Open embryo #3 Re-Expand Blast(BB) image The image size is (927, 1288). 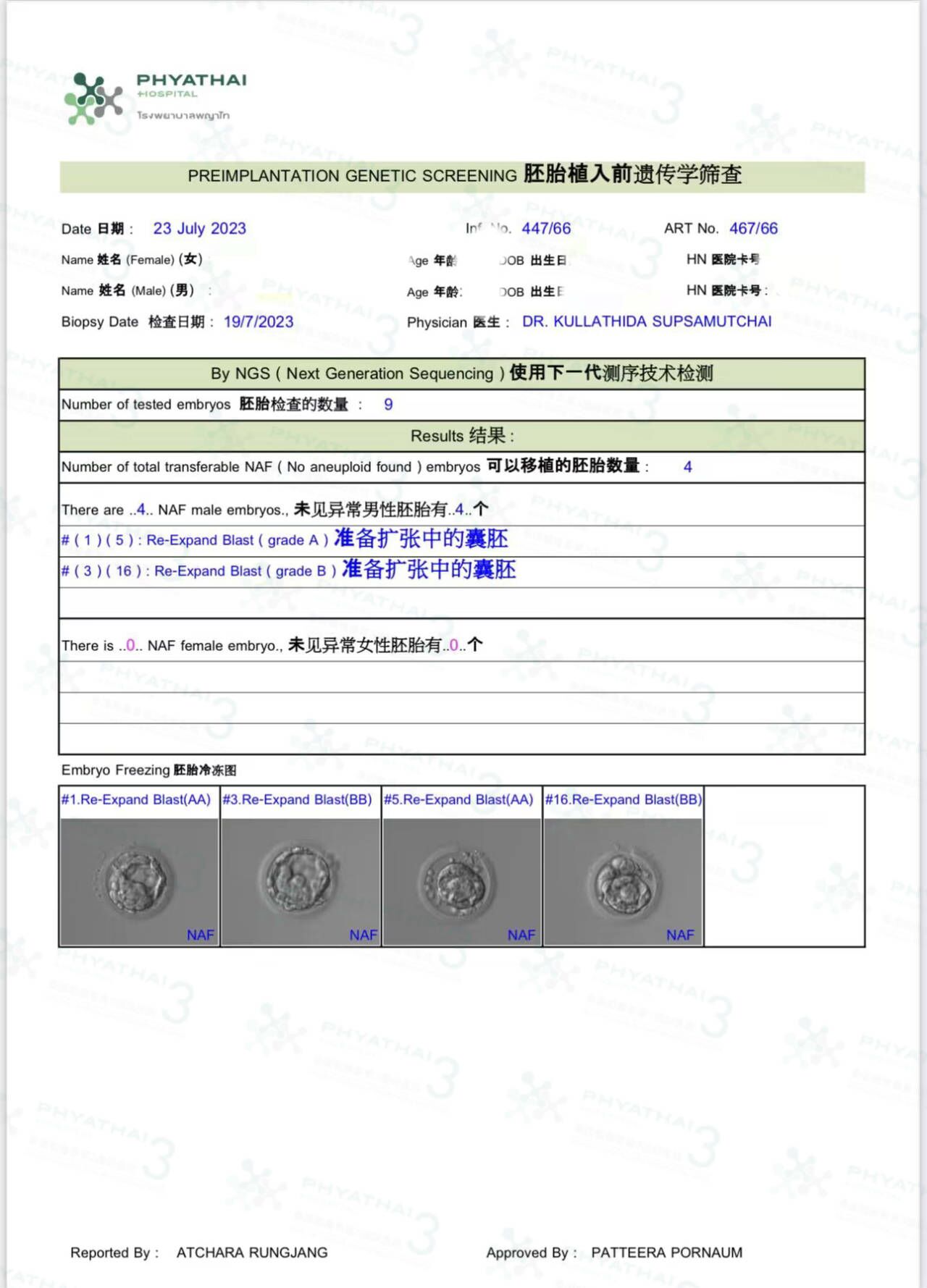pos(301,882)
